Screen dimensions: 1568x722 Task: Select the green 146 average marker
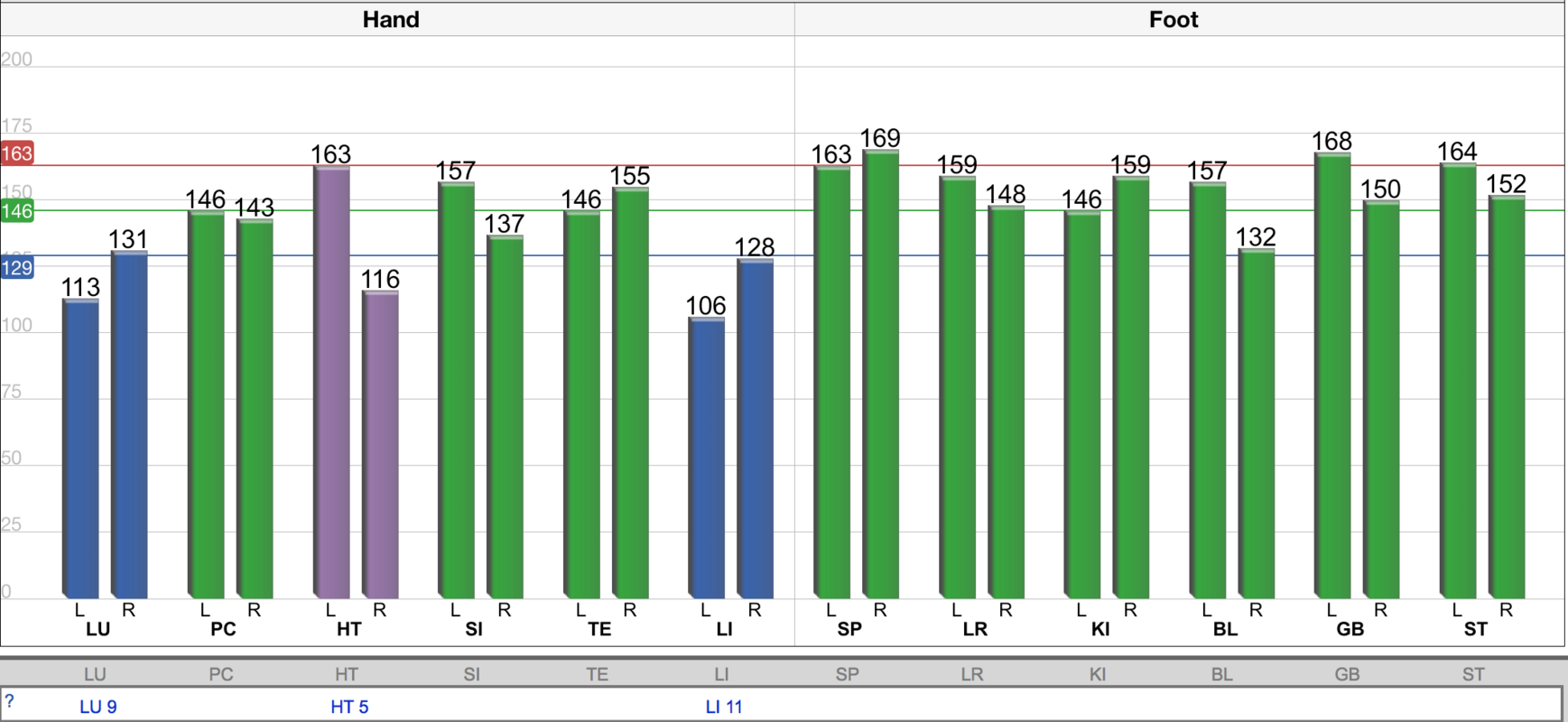coord(17,211)
